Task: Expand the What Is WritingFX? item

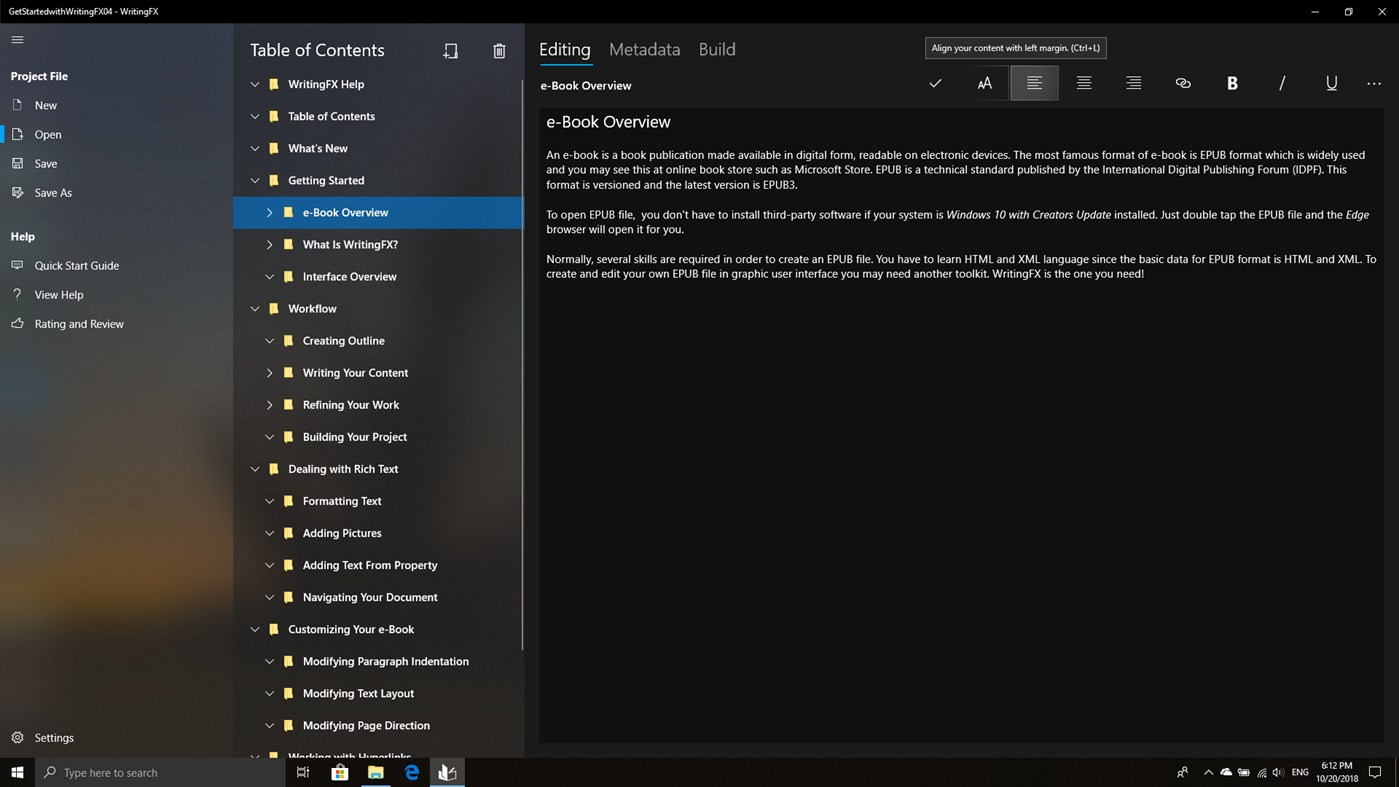Action: tap(269, 244)
